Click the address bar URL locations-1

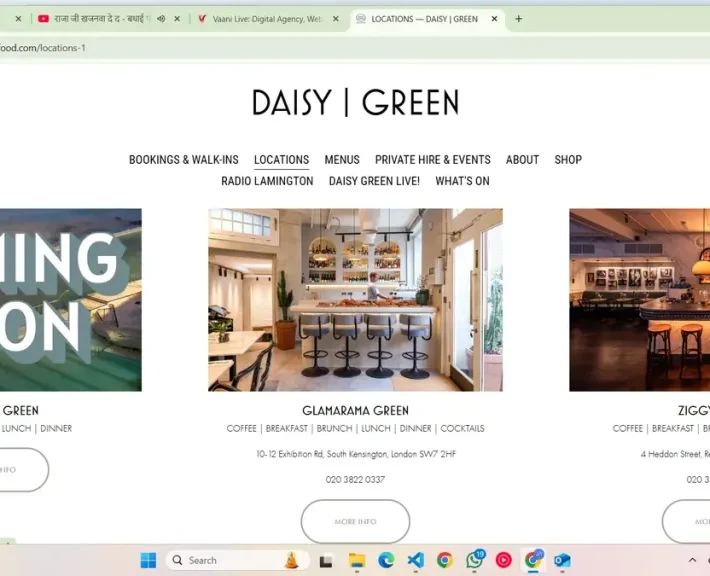(43, 48)
